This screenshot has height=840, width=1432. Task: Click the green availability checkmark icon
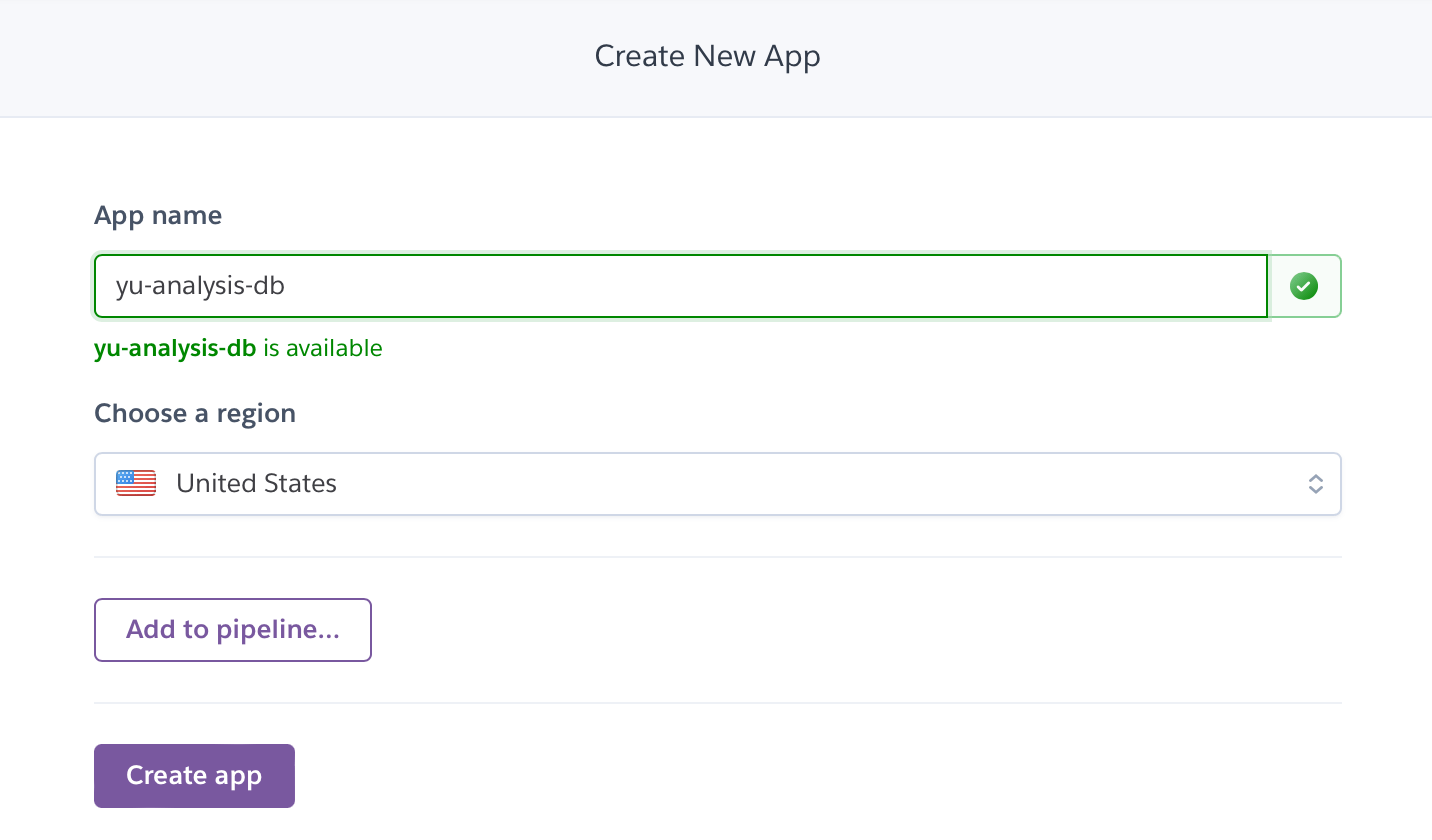(1303, 287)
